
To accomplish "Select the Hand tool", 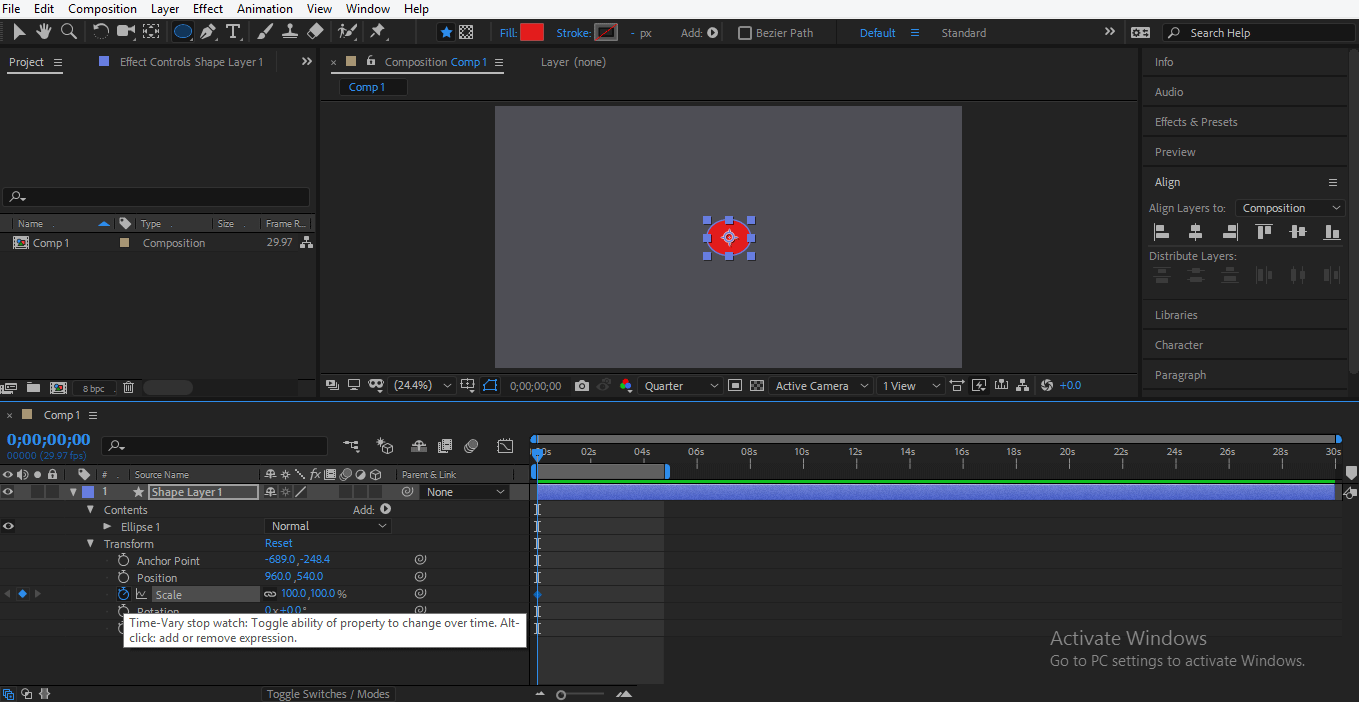I will [x=44, y=32].
